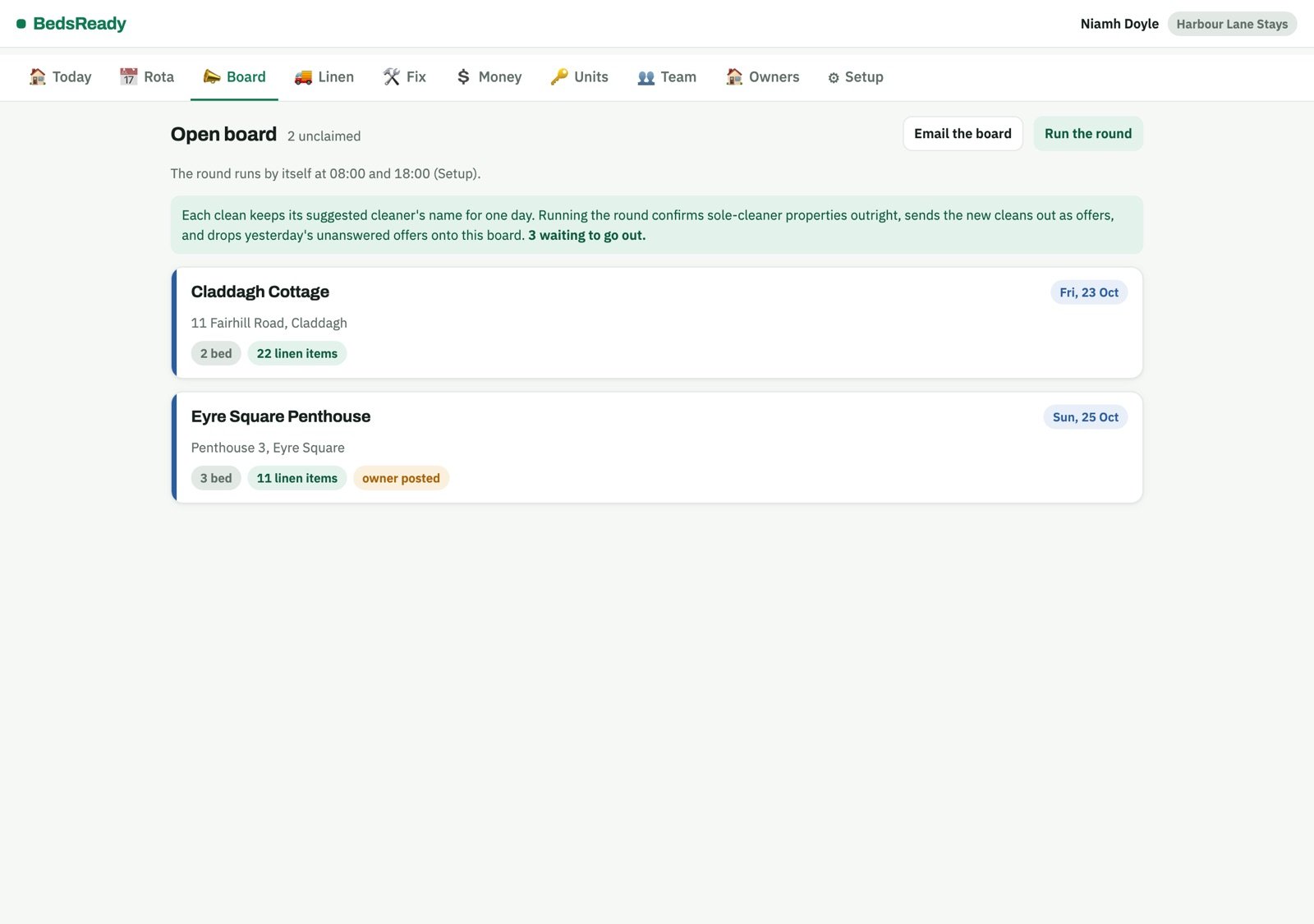1314x924 pixels.
Task: Open the Money tab
Action: click(489, 77)
